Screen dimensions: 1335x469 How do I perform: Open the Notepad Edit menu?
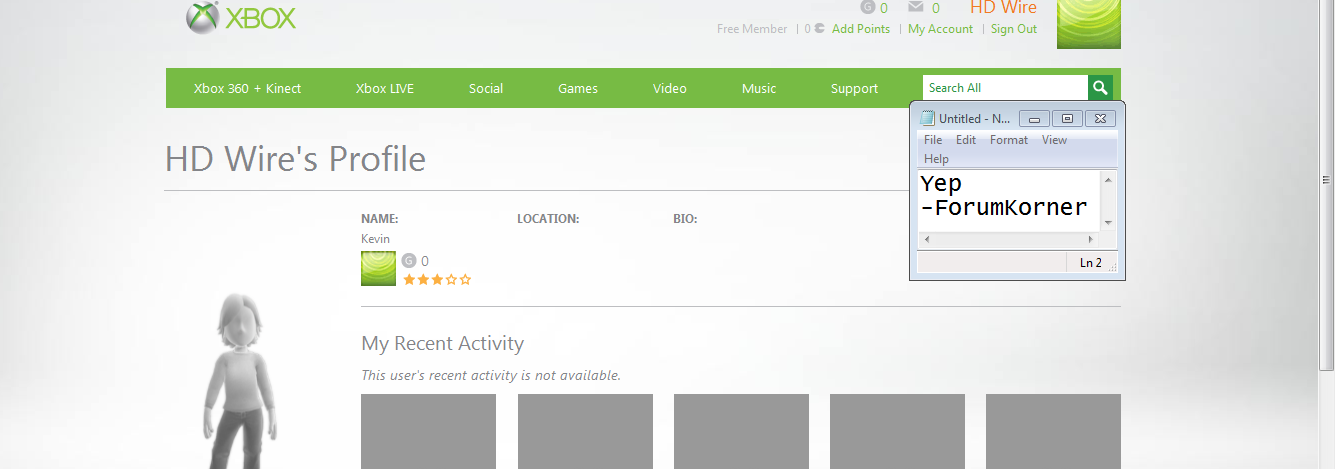966,140
